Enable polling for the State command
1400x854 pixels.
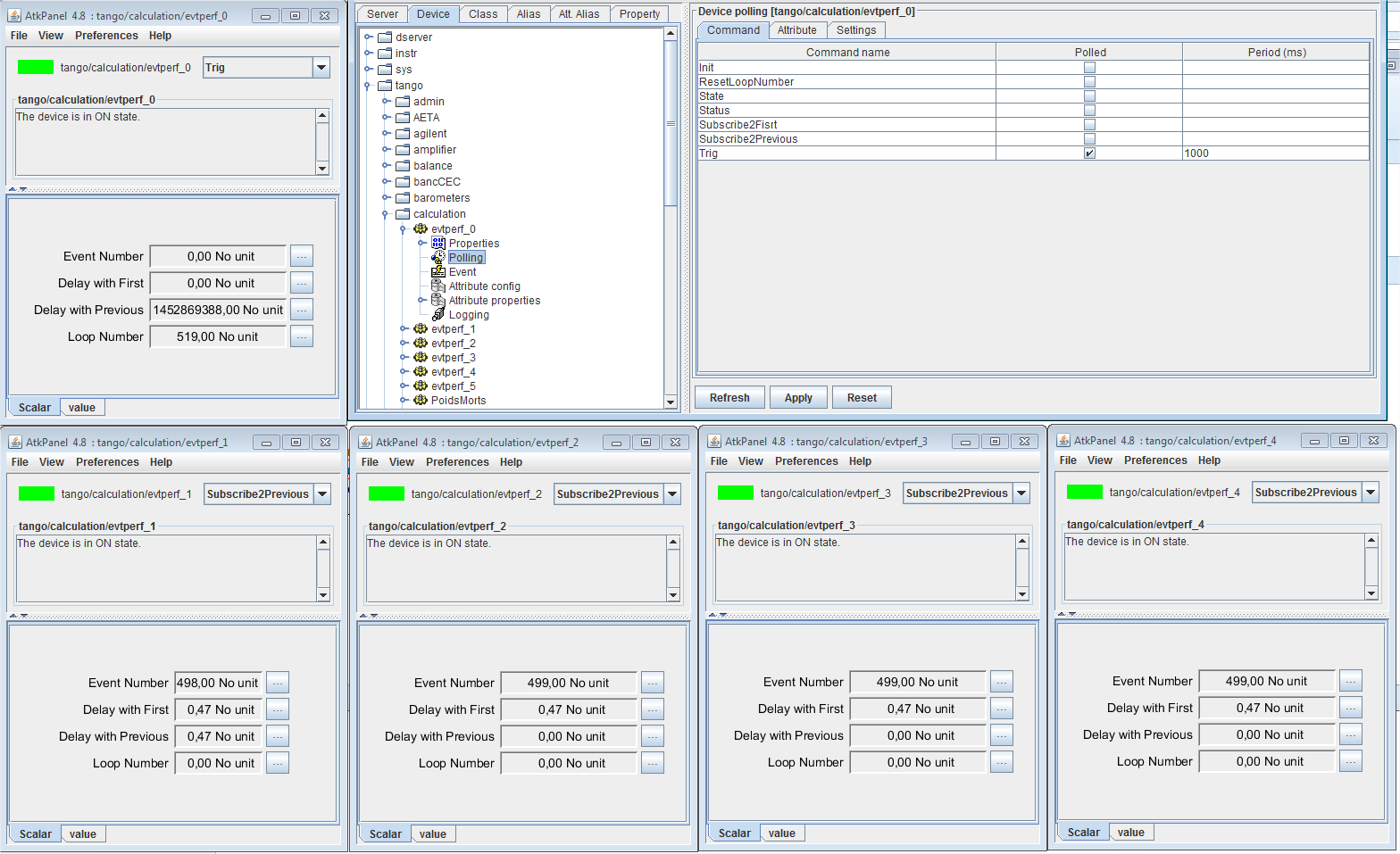pyautogui.click(x=1089, y=95)
